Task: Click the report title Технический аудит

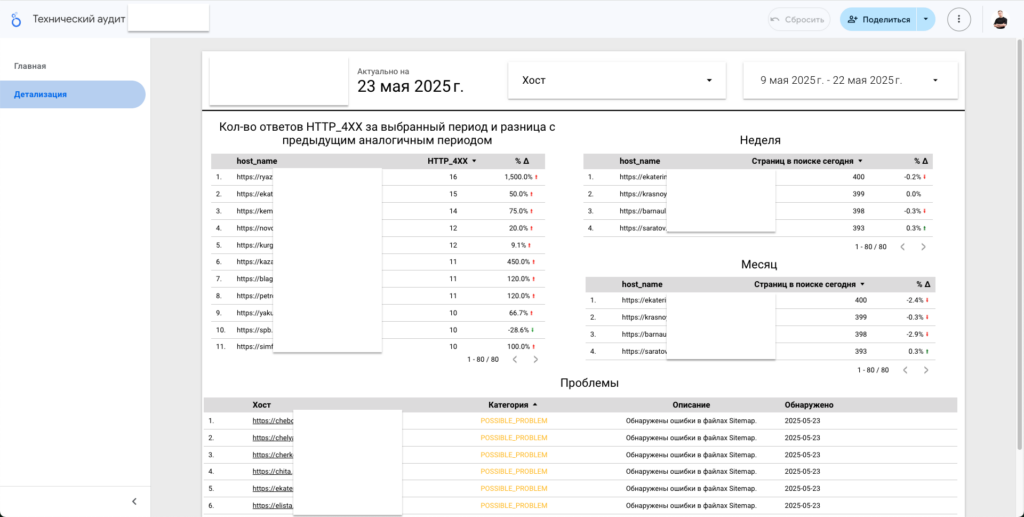Action: pyautogui.click(x=79, y=20)
